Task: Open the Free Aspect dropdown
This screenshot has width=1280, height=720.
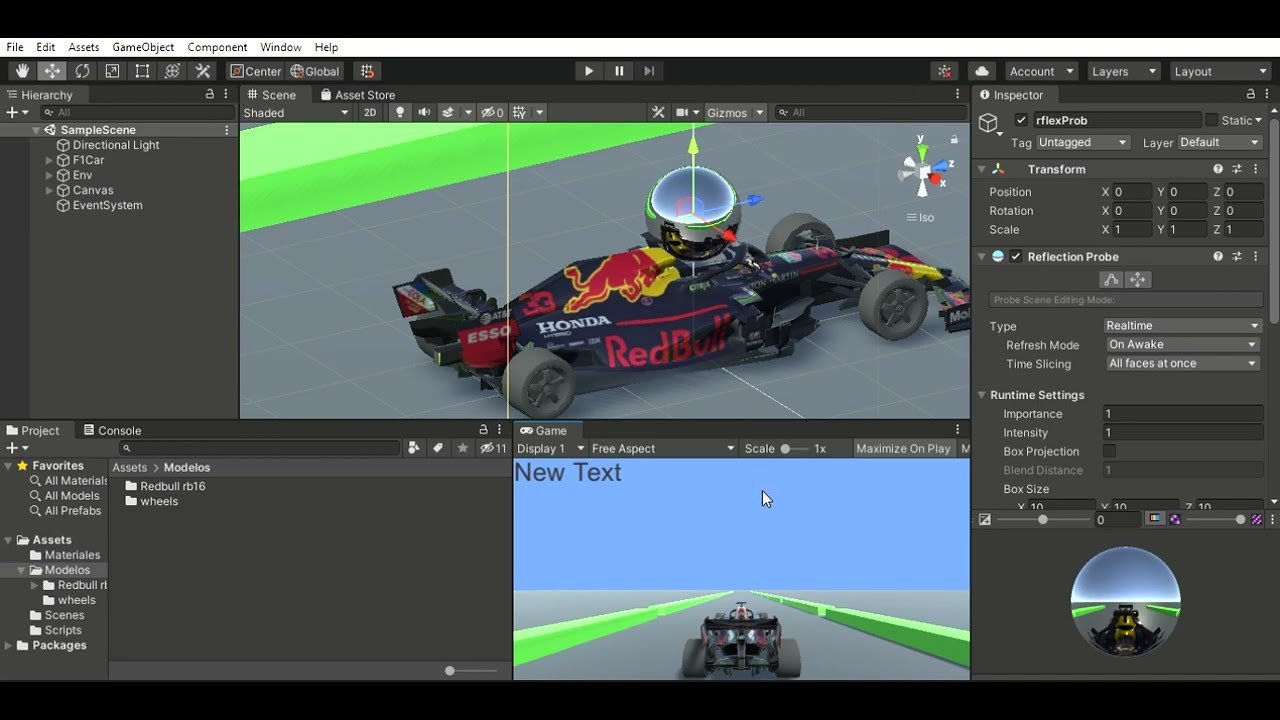Action: [x=663, y=449]
